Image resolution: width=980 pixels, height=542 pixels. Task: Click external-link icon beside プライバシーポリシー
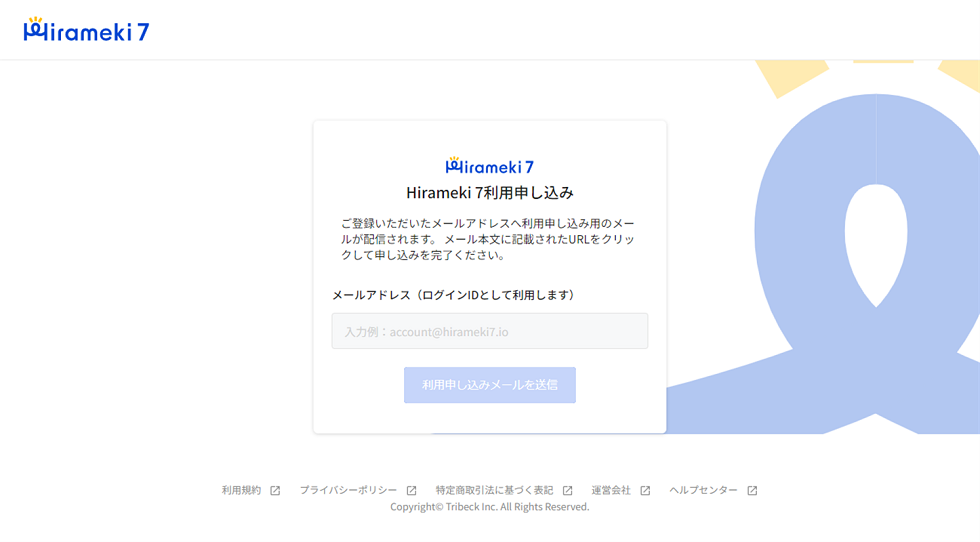coord(411,491)
